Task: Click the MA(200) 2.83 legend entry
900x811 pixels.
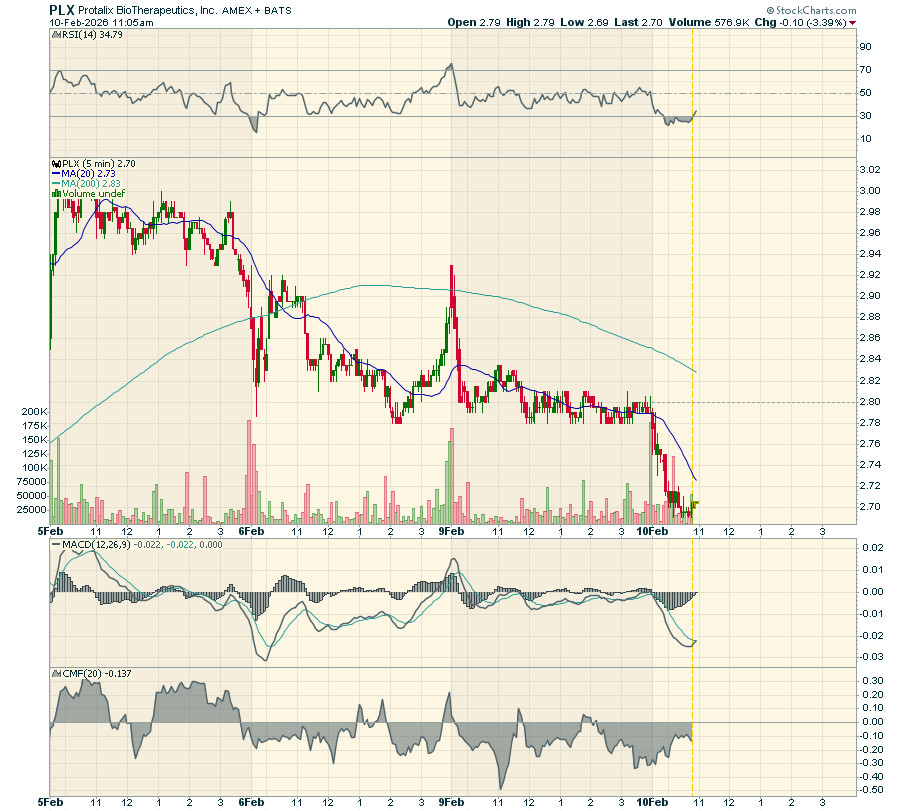Action: [x=91, y=184]
